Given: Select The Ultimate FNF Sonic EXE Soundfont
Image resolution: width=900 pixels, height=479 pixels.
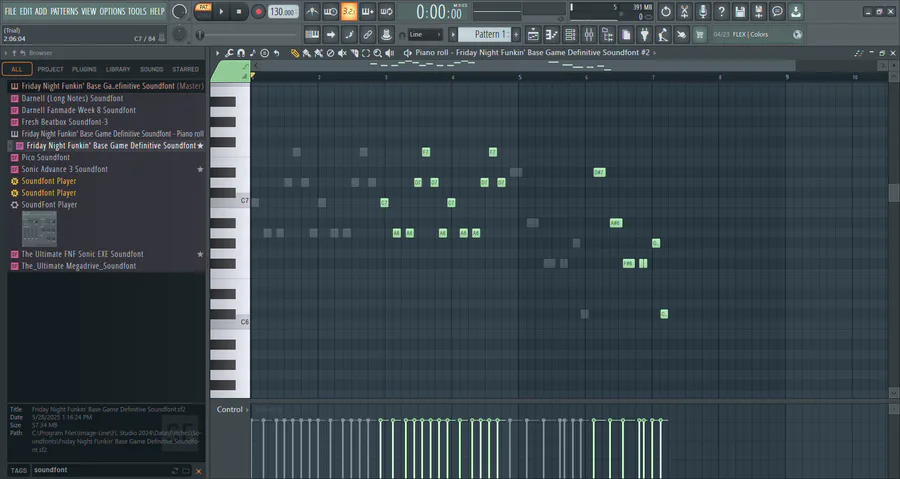Looking at the screenshot, I should [82, 254].
